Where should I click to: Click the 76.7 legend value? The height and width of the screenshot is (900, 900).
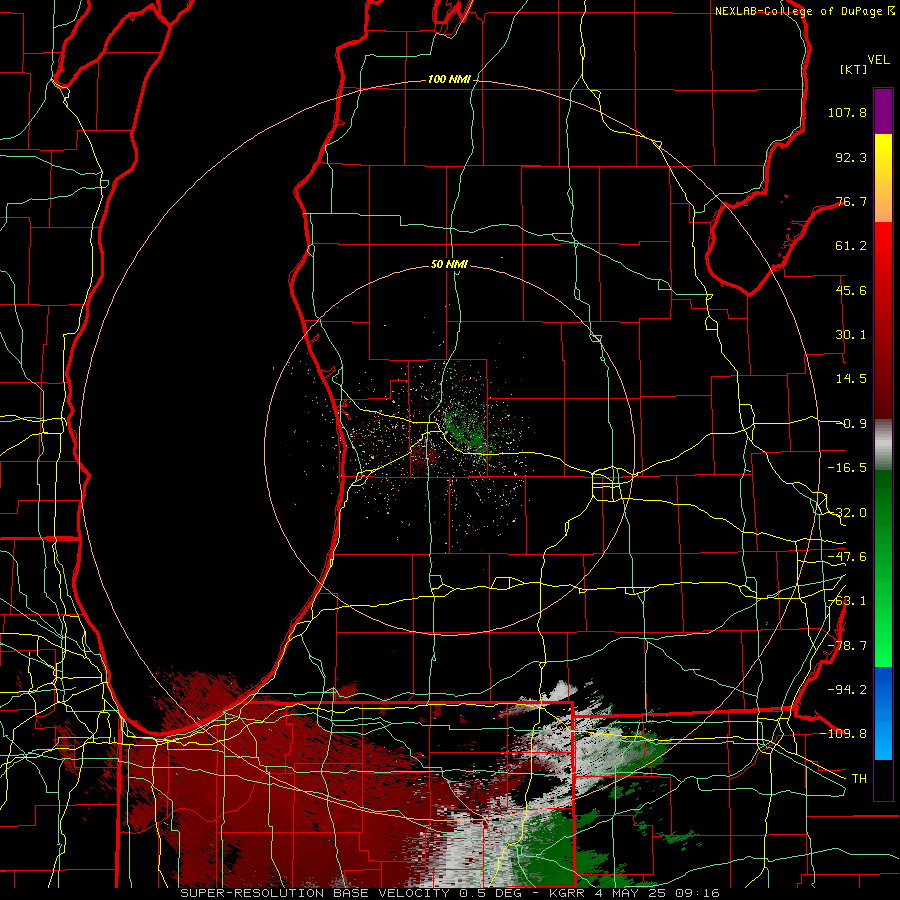(851, 201)
